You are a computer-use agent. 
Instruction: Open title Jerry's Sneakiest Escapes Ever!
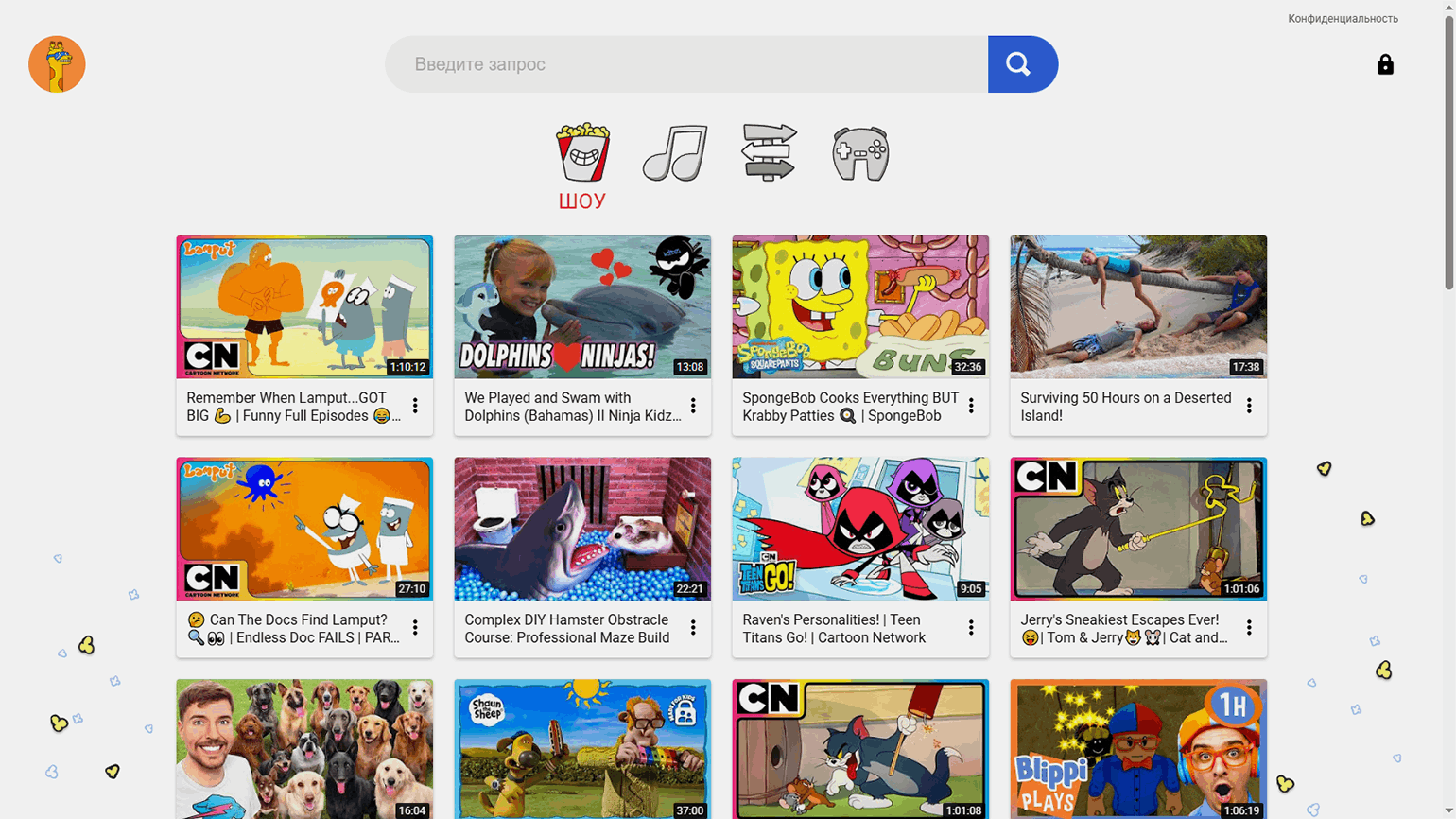click(1124, 629)
